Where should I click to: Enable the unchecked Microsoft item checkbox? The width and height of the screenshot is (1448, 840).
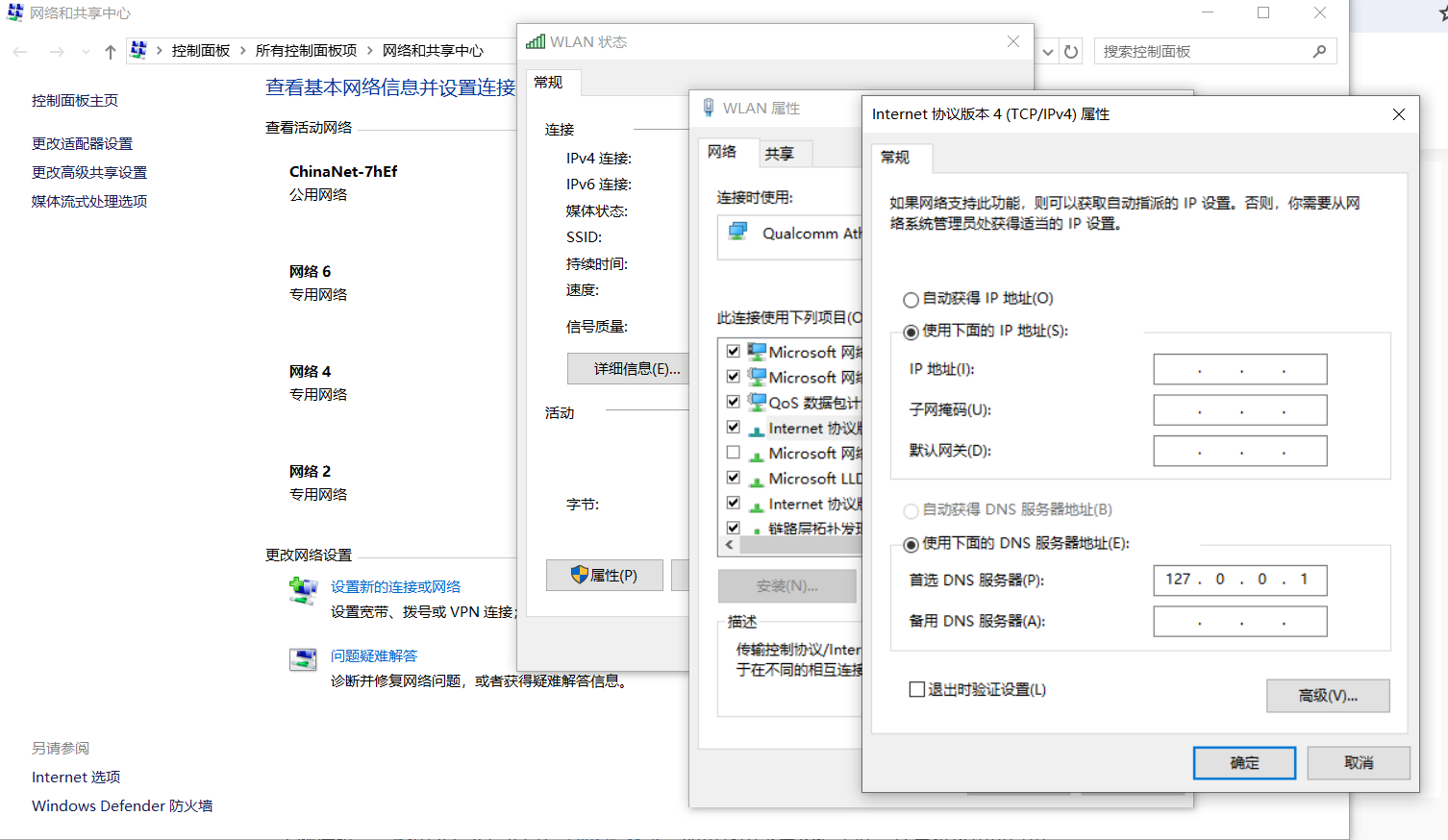point(734,453)
